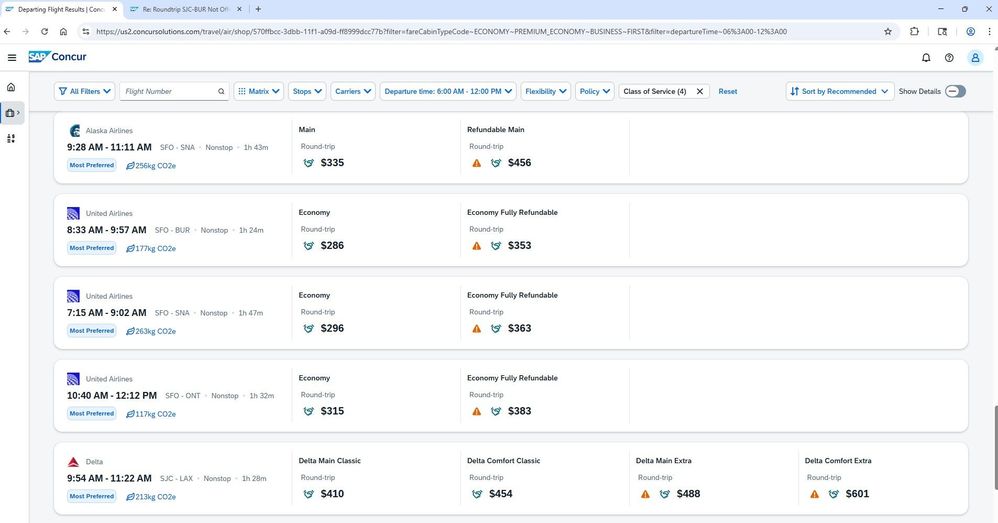The image size is (998, 523).
Task: Click the Alaska Airlines logo
Action: [74, 130]
